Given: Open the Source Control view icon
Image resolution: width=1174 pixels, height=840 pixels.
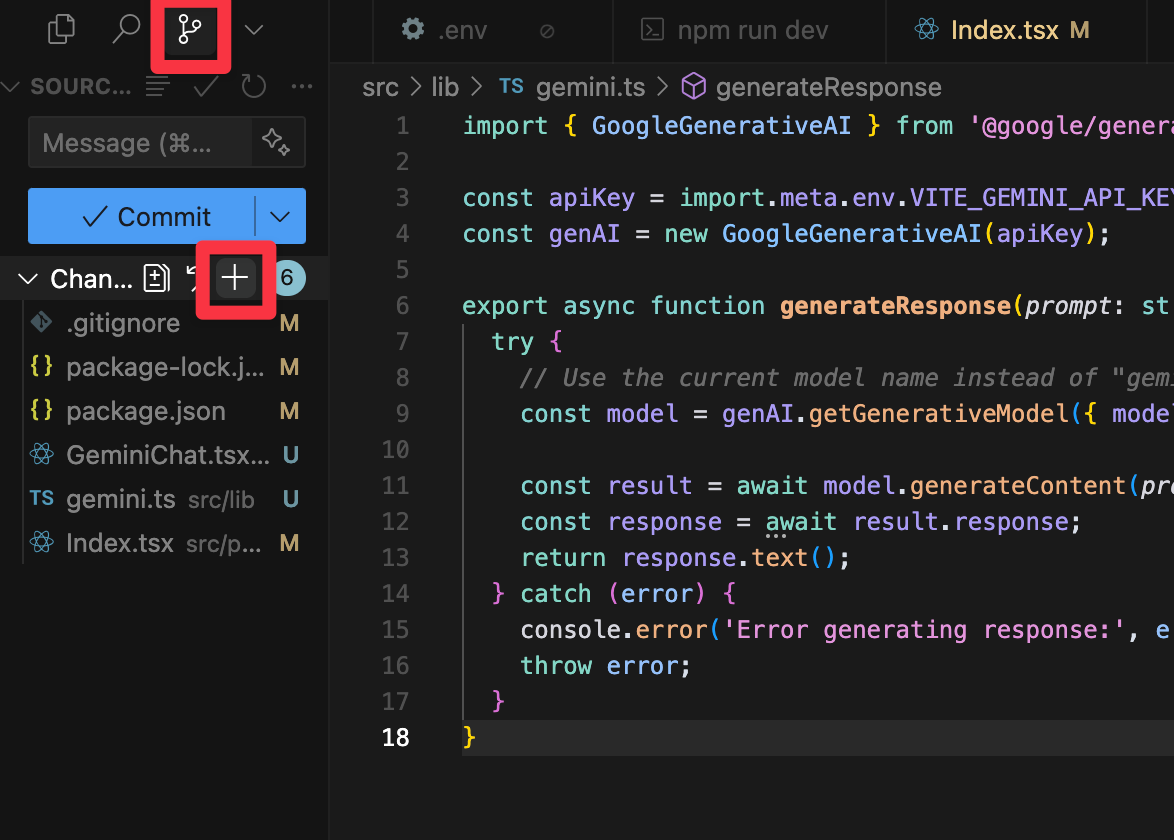Looking at the screenshot, I should click(x=190, y=29).
